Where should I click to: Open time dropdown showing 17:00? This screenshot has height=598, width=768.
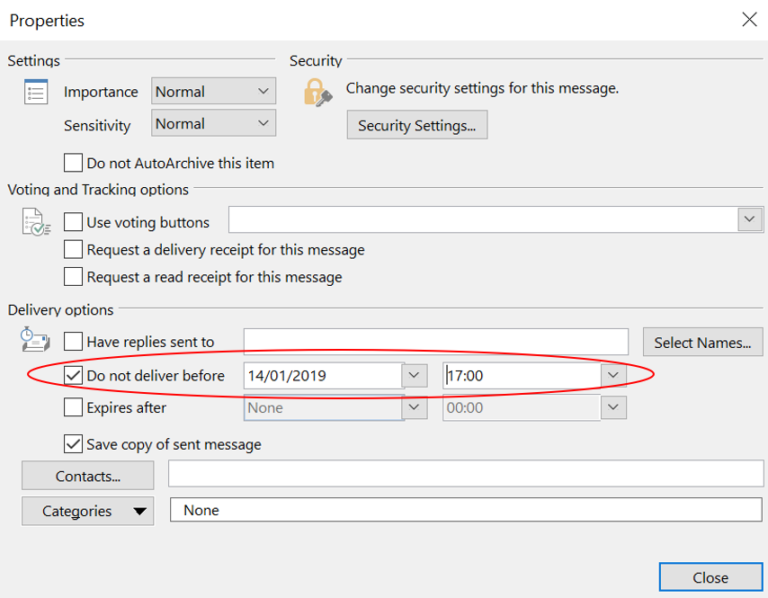pyautogui.click(x=613, y=376)
